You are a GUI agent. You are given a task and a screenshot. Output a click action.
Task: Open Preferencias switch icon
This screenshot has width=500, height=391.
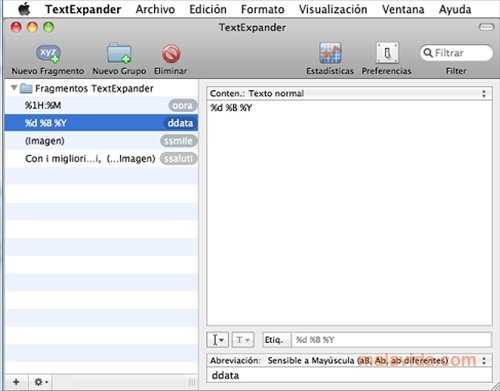coord(387,53)
